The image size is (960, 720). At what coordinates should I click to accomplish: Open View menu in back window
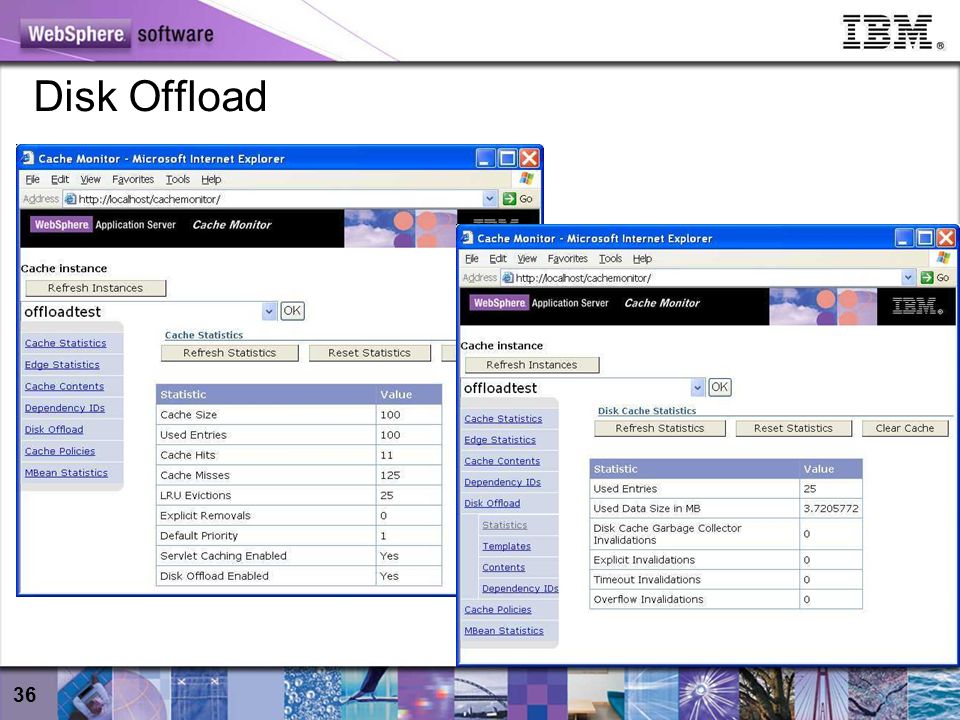[x=90, y=179]
